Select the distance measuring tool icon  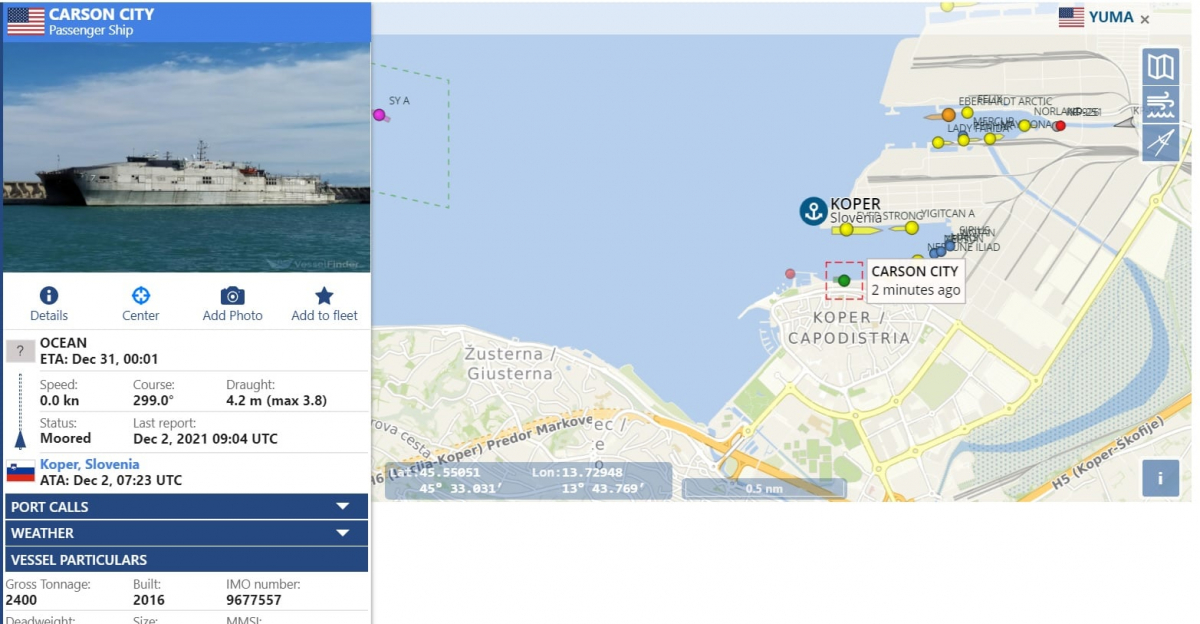pyautogui.click(x=1160, y=143)
